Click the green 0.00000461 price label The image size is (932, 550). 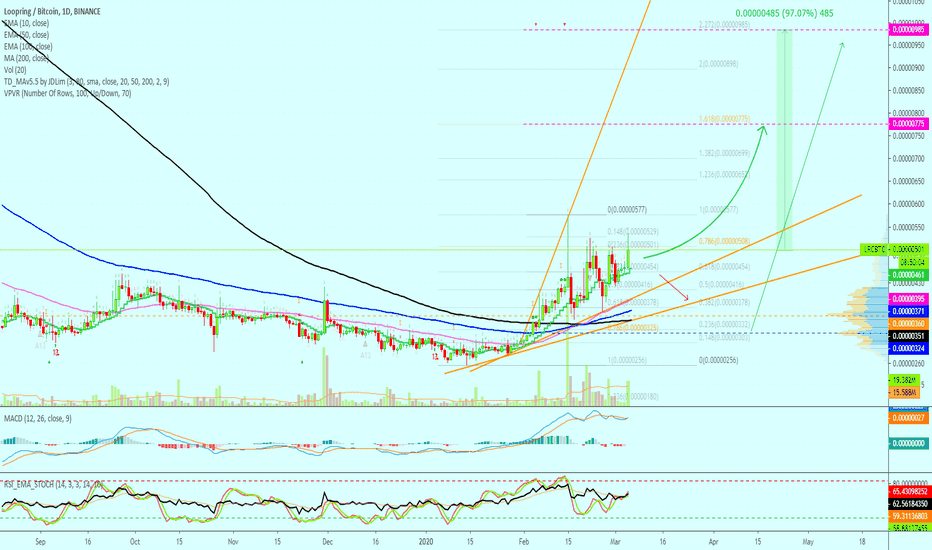(908, 275)
